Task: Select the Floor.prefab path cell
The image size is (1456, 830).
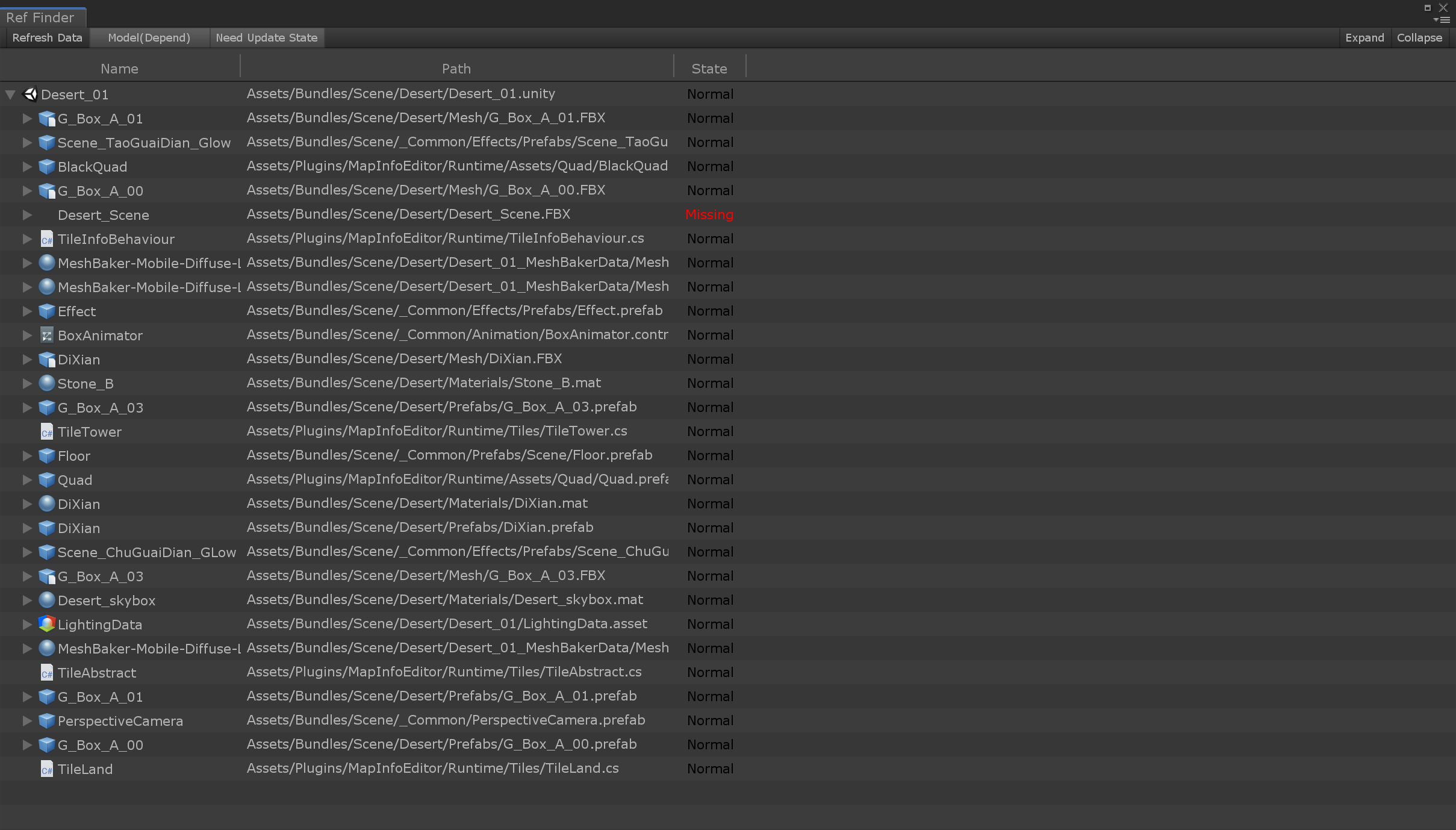Action: click(x=449, y=455)
